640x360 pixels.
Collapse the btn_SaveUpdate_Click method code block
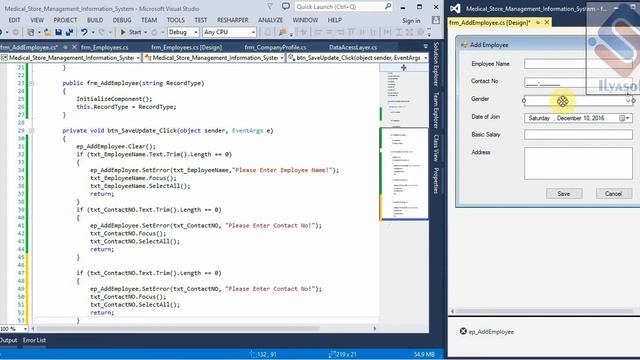pyautogui.click(x=31, y=131)
